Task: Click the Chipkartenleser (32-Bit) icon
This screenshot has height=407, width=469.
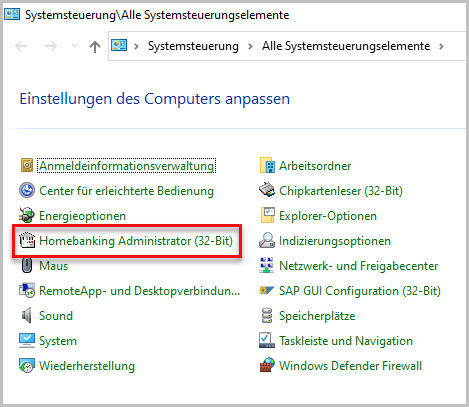Action: pyautogui.click(x=267, y=191)
